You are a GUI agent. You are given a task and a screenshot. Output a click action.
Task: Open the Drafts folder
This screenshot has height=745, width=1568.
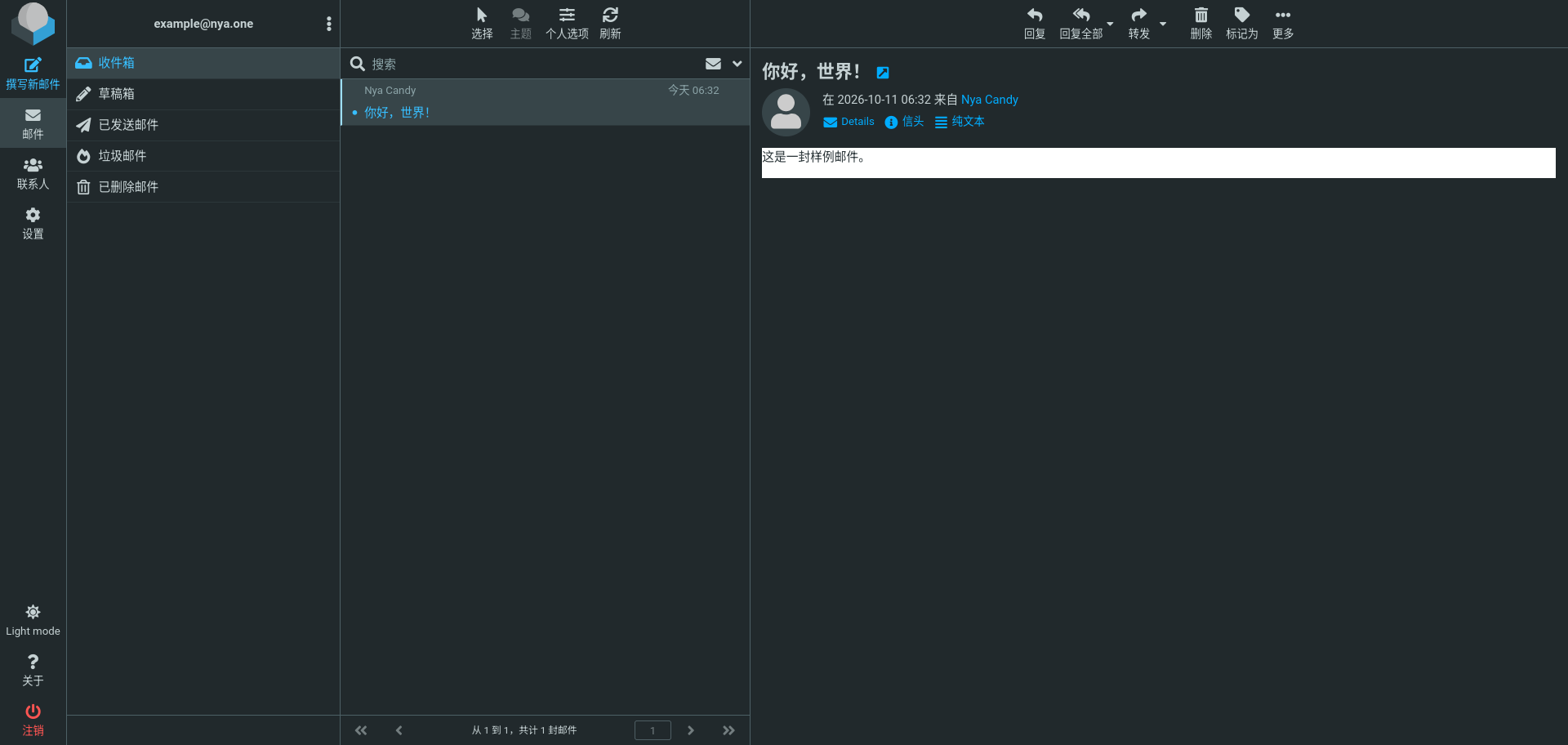[203, 94]
